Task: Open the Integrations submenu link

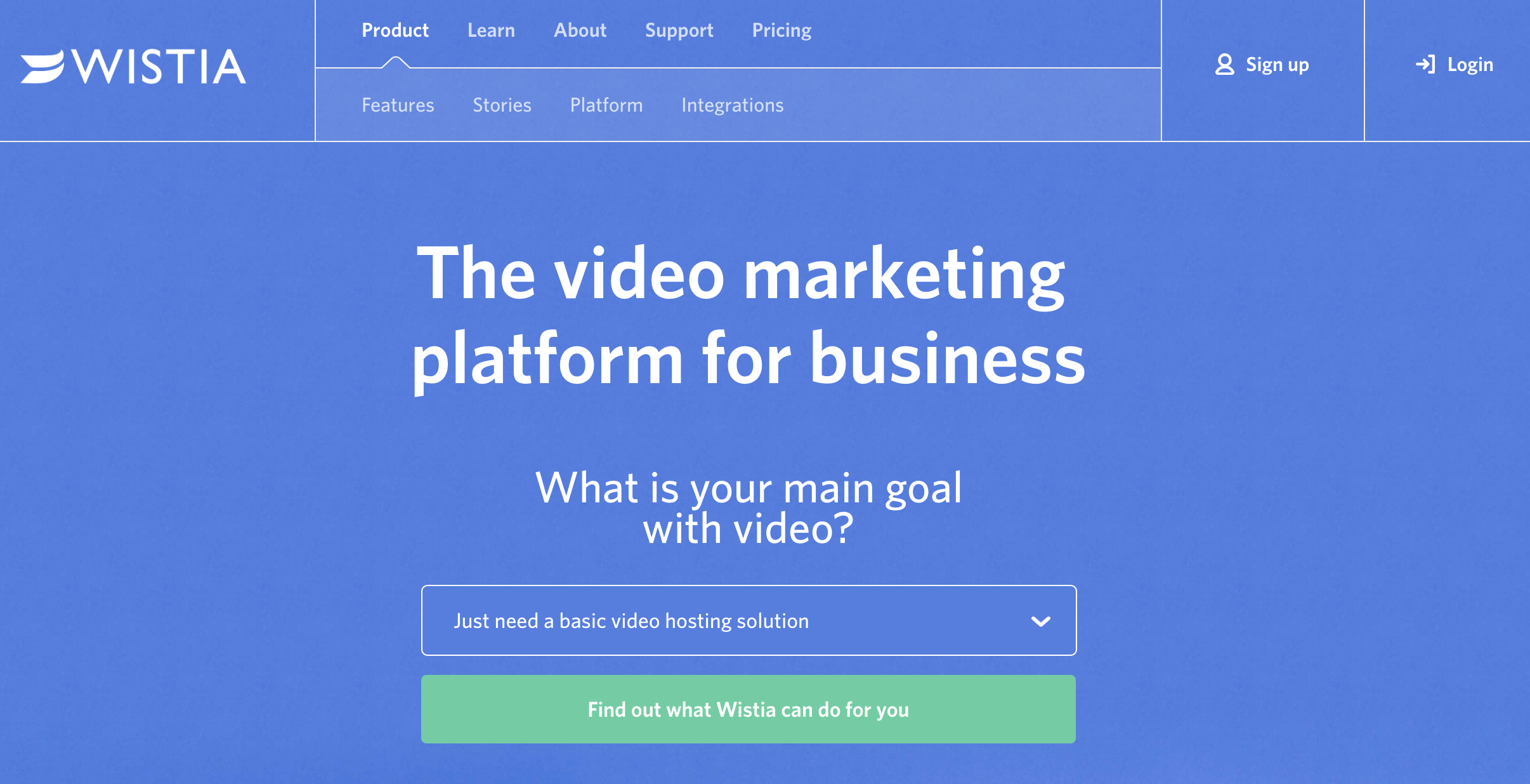Action: pos(732,105)
